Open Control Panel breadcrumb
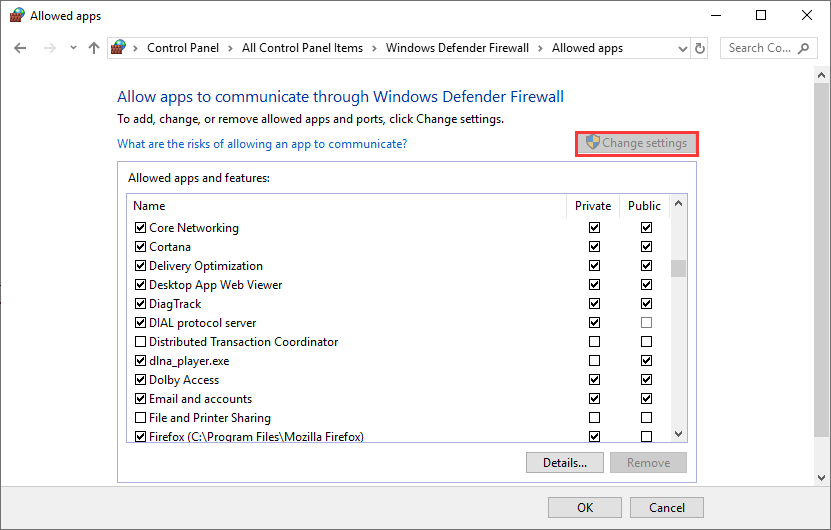The width and height of the screenshot is (831, 530). (183, 48)
